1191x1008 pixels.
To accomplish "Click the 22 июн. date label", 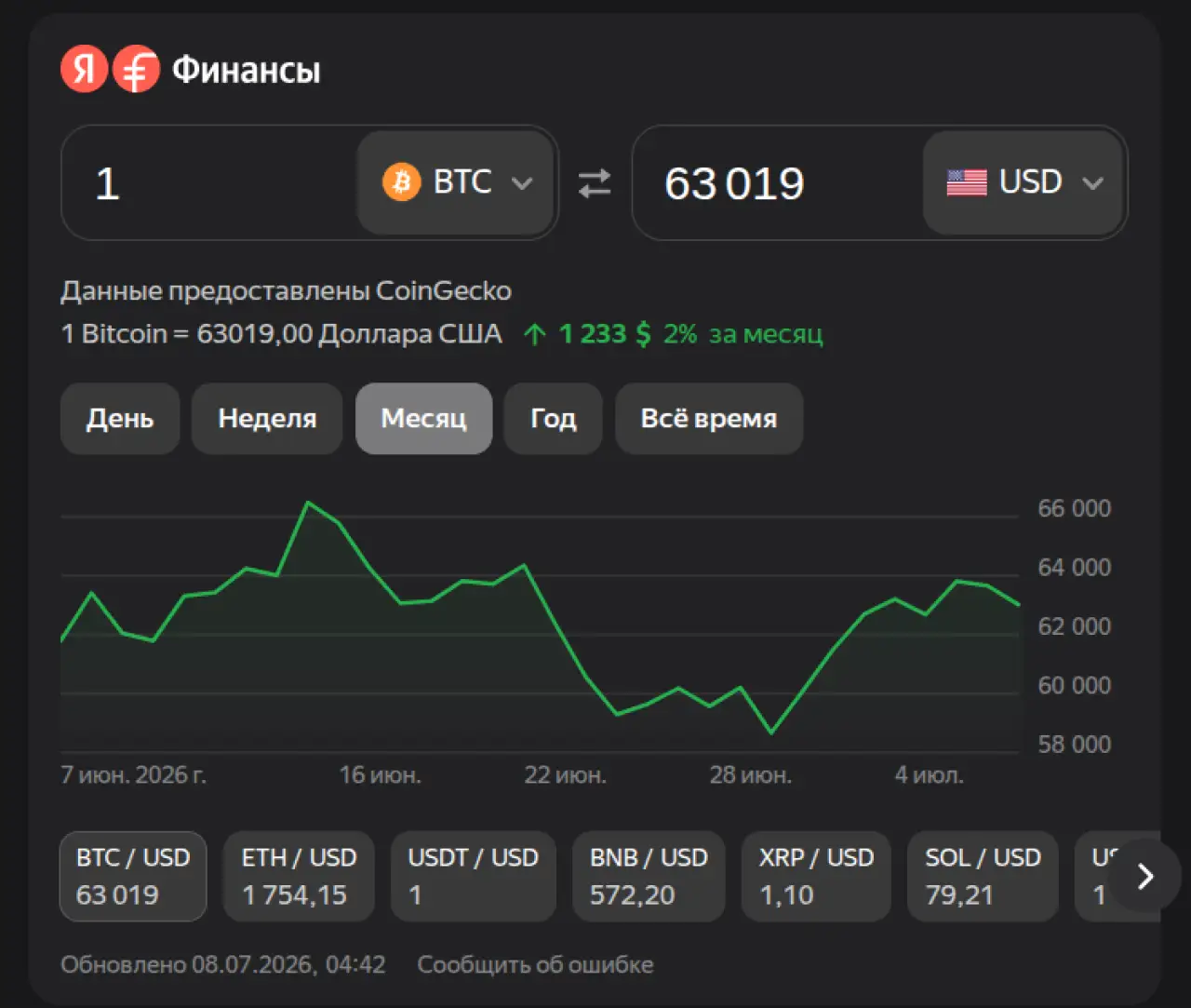I will [565, 775].
